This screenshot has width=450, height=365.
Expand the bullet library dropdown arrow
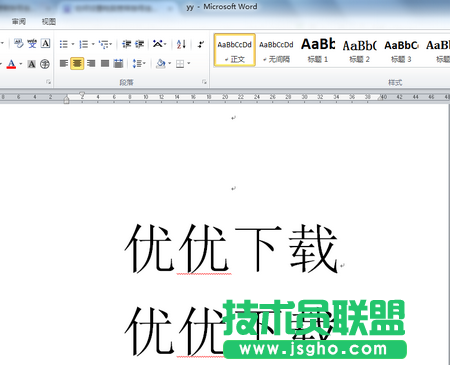tap(73, 44)
